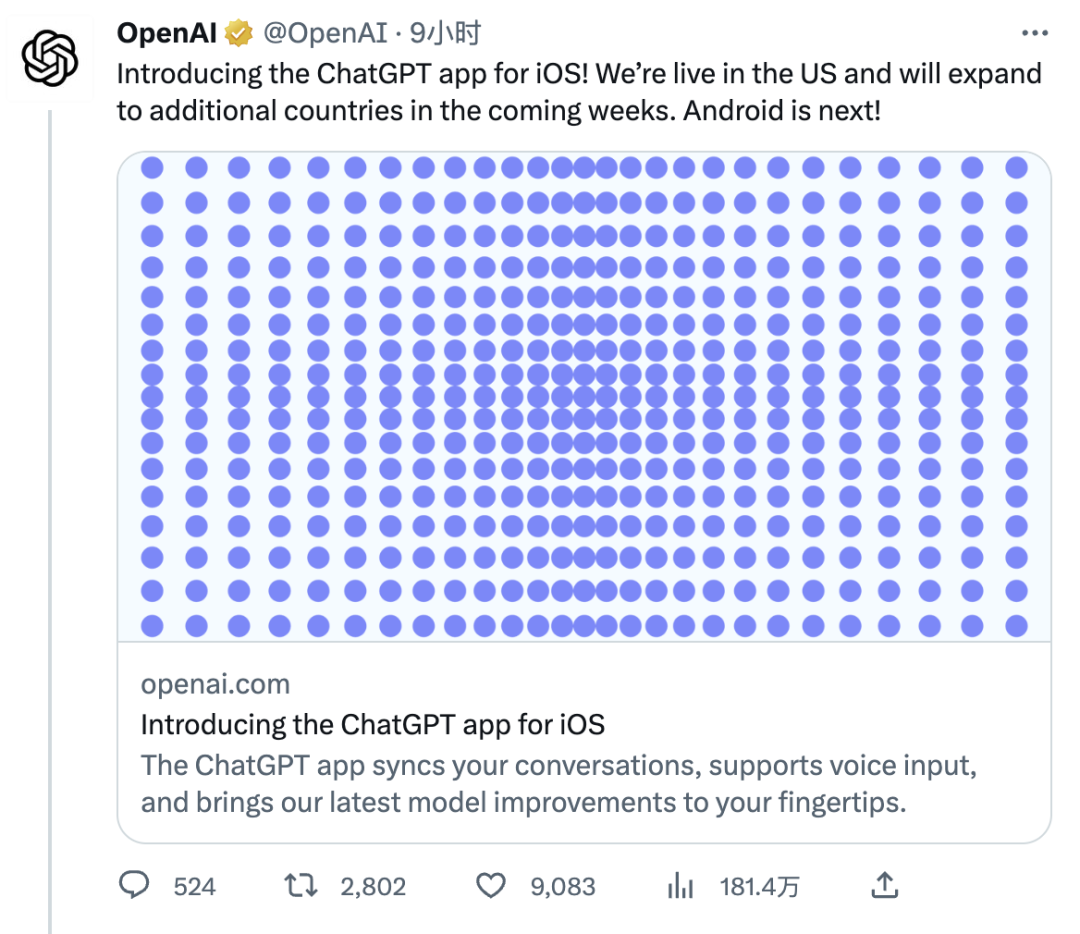The height and width of the screenshot is (934, 1080).
Task: Click the 9,083 likes count
Action: coord(563,886)
